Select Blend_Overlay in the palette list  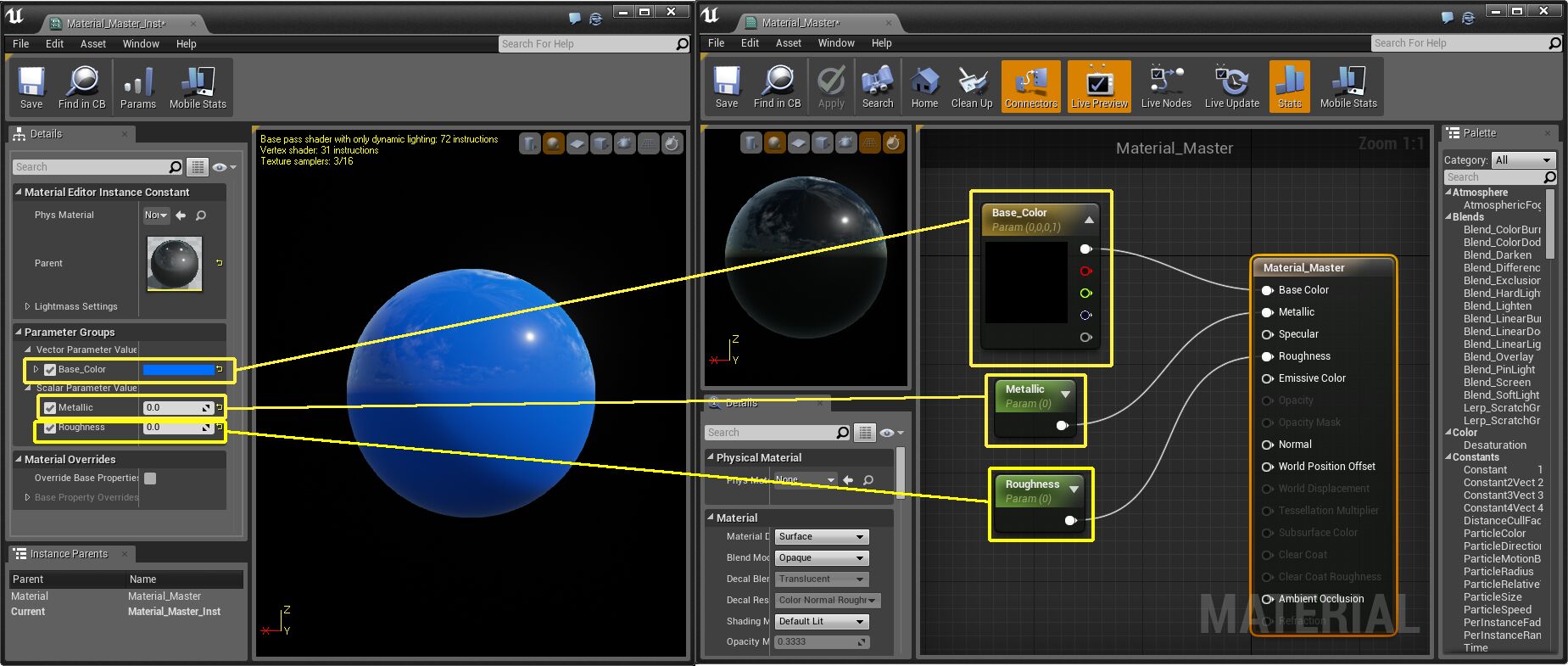(1498, 357)
